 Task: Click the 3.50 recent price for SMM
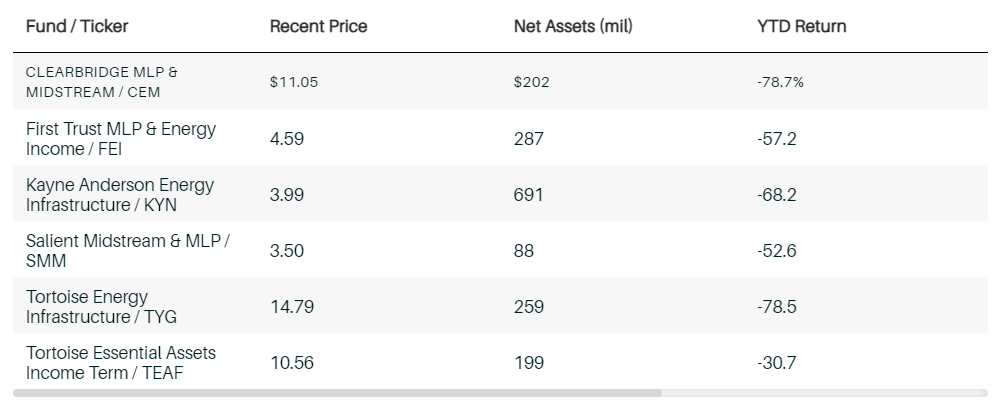tap(287, 251)
